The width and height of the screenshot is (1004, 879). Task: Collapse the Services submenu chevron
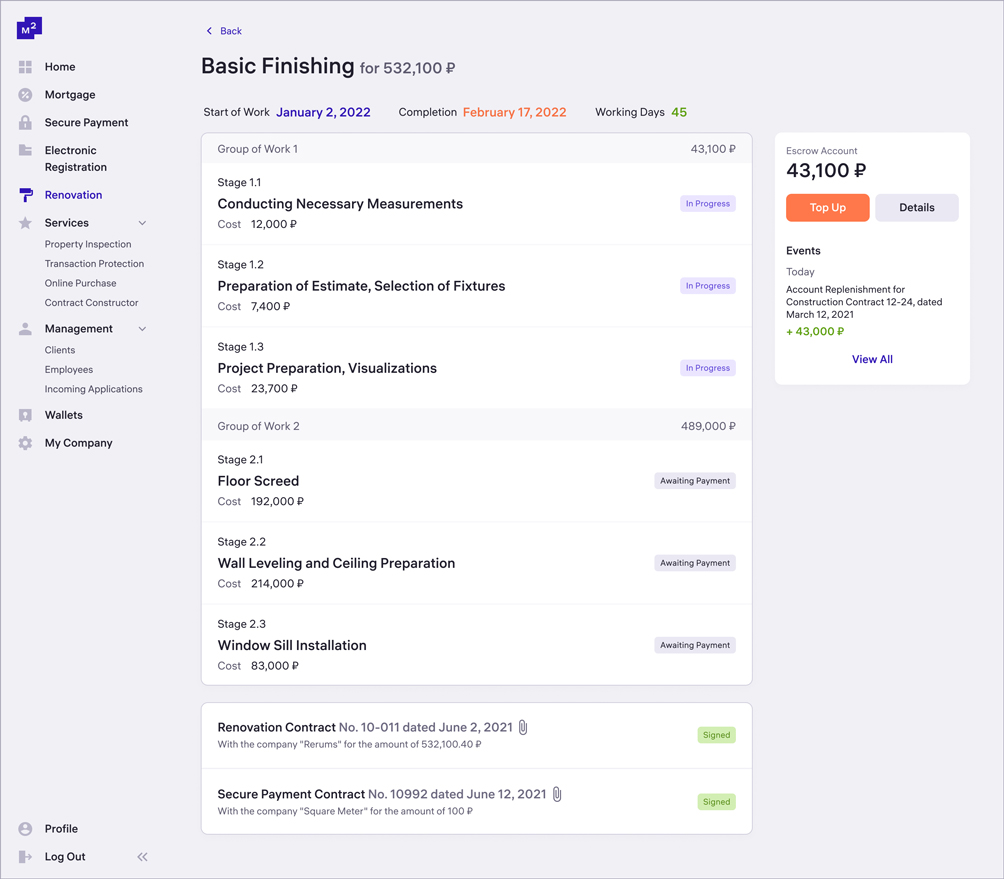tap(142, 223)
